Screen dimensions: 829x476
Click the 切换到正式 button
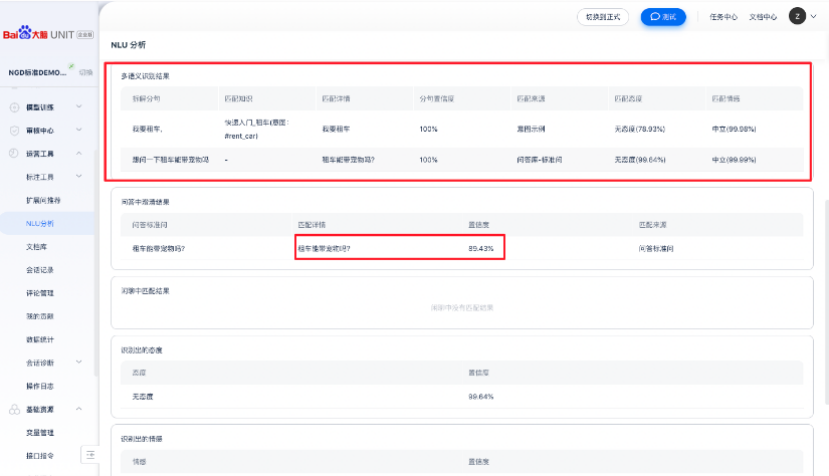pyautogui.click(x=603, y=17)
